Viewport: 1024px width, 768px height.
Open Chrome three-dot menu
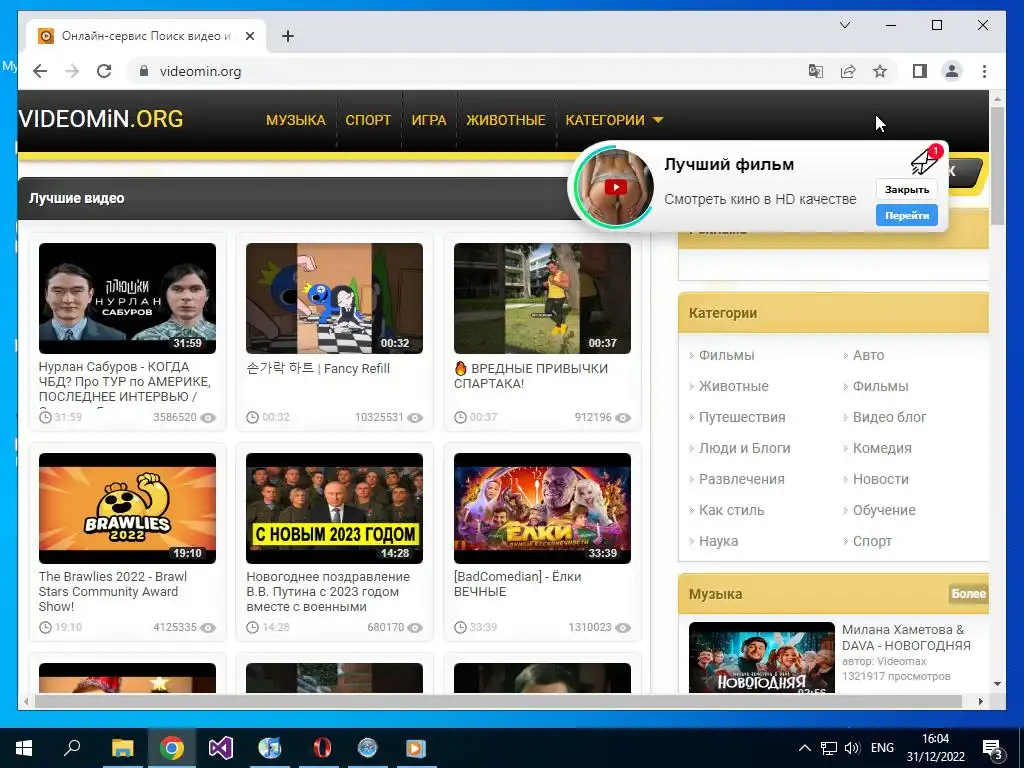(x=984, y=71)
